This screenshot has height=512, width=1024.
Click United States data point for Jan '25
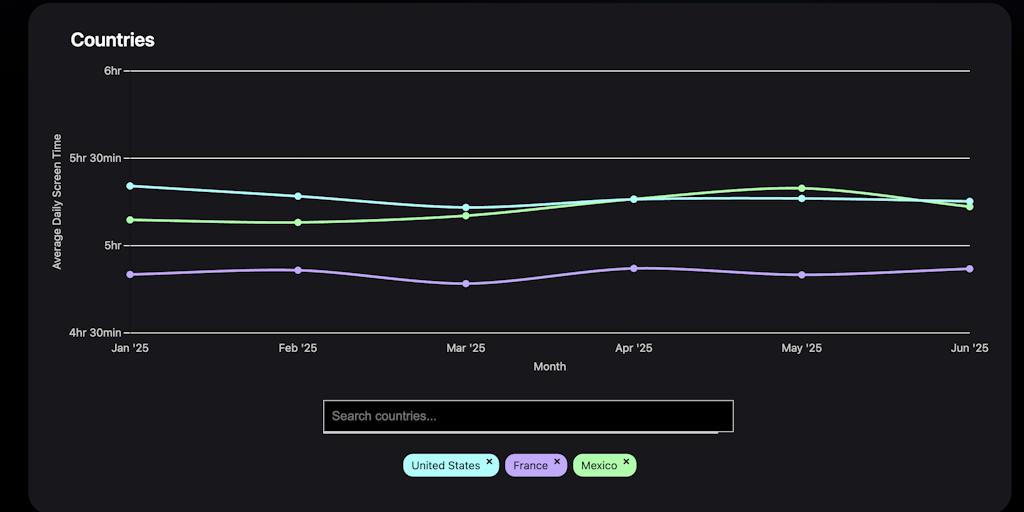(x=130, y=186)
